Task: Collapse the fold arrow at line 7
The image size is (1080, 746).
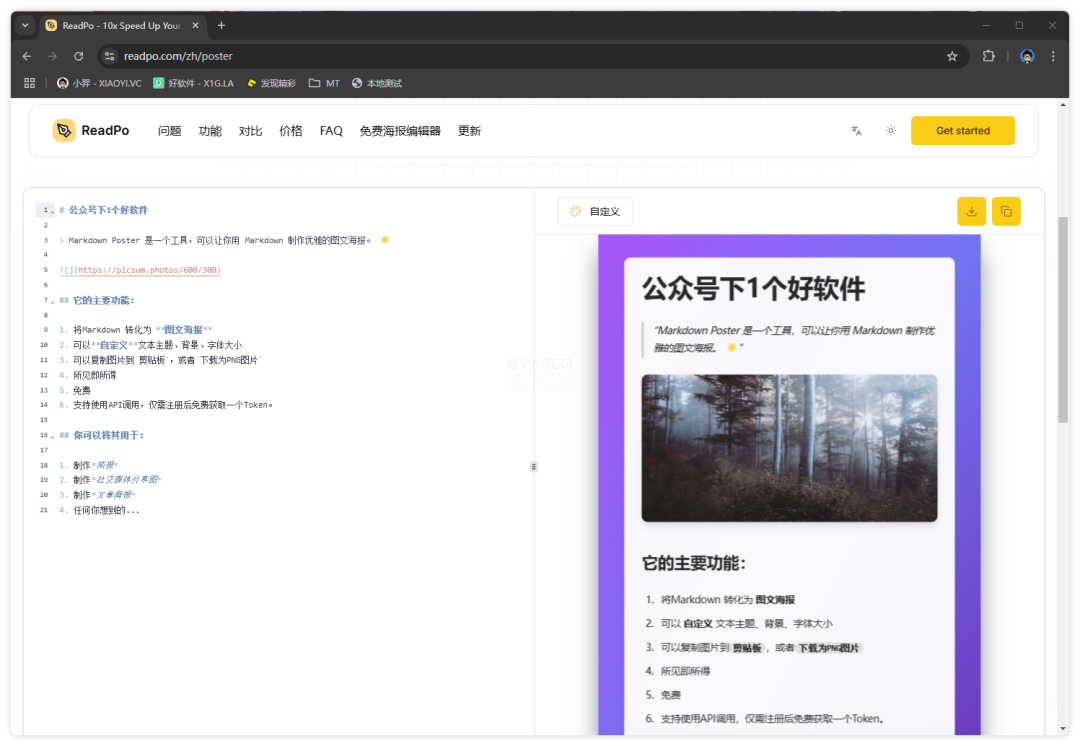Action: [52, 301]
